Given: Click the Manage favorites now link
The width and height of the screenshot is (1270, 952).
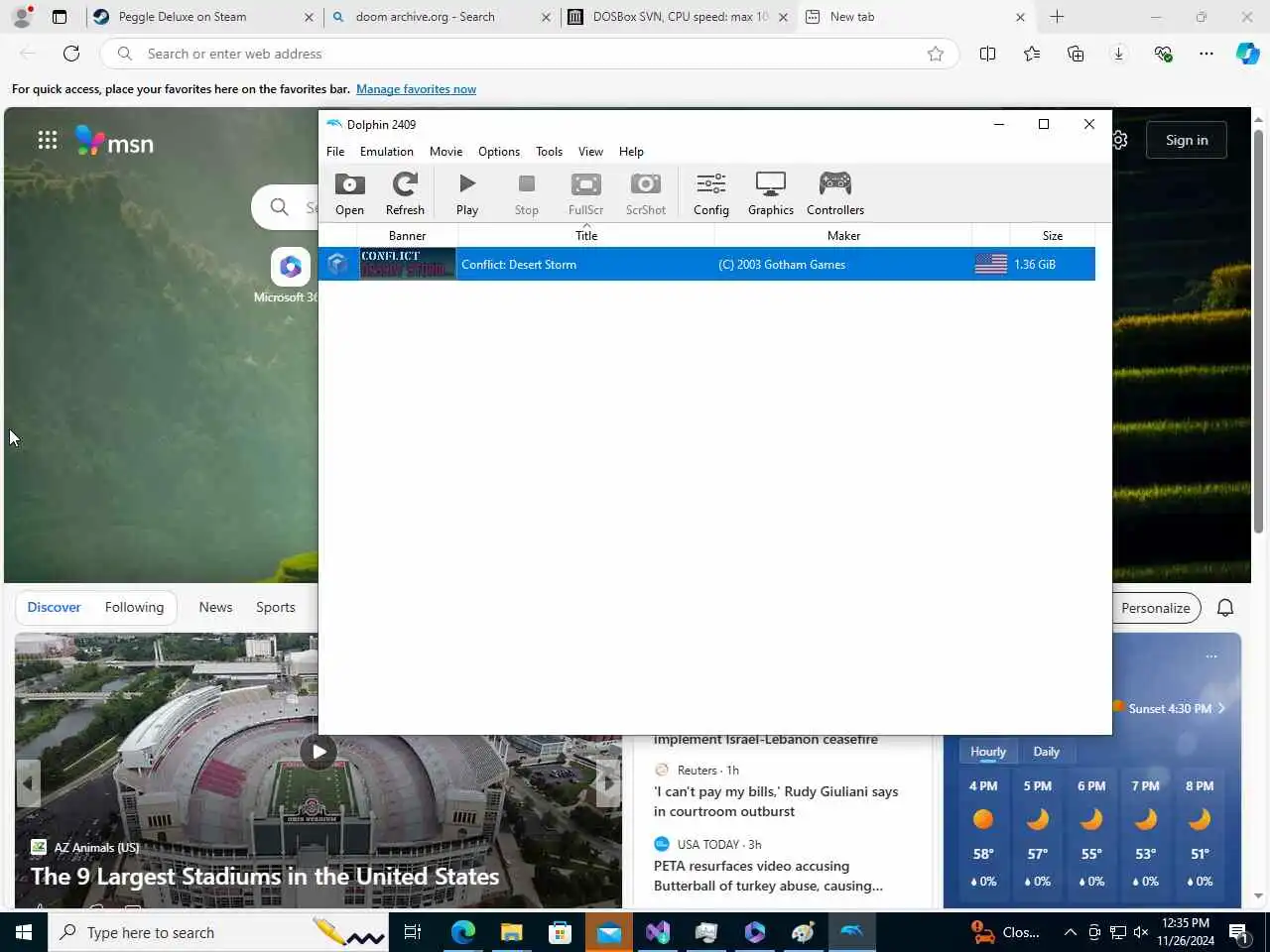Looking at the screenshot, I should click(x=416, y=89).
